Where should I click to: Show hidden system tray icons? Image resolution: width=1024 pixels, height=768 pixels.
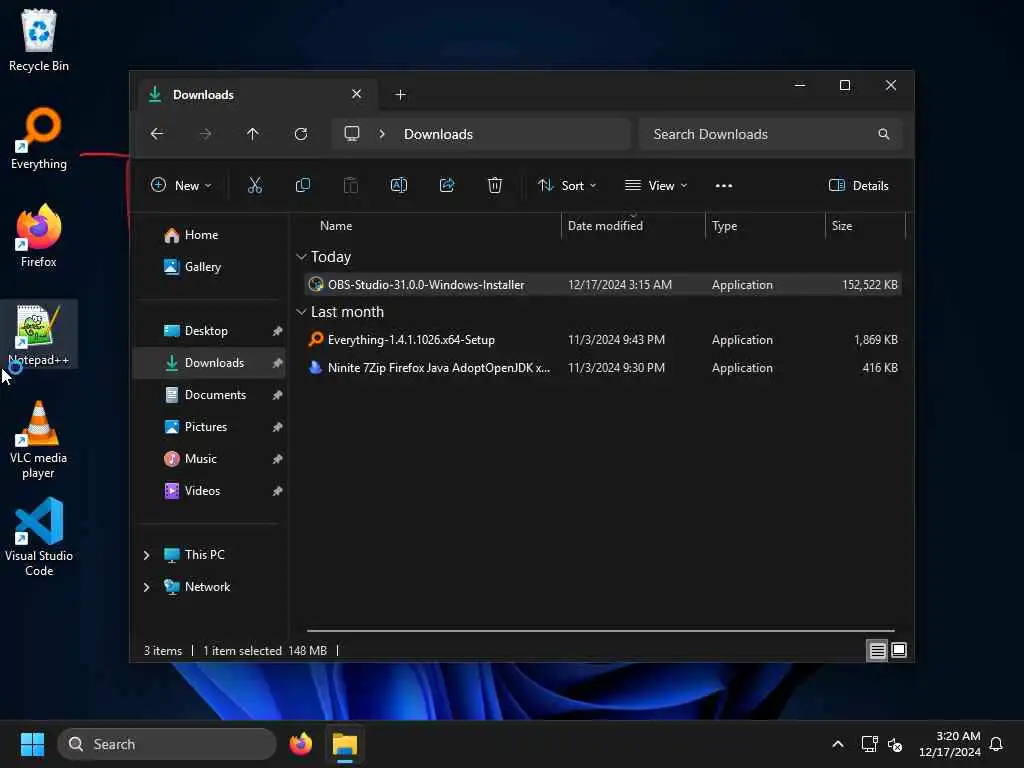838,744
